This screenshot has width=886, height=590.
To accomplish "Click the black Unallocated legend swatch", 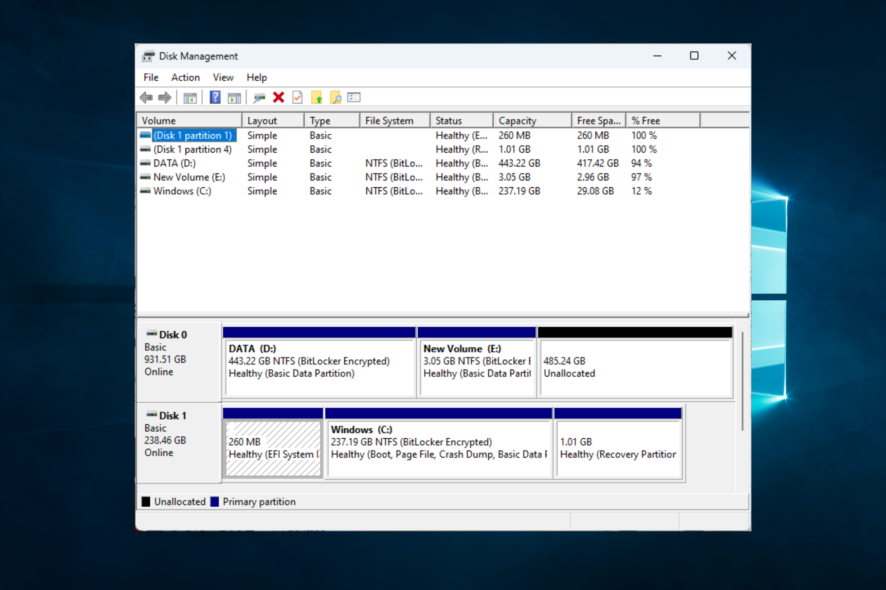I will pyautogui.click(x=146, y=502).
